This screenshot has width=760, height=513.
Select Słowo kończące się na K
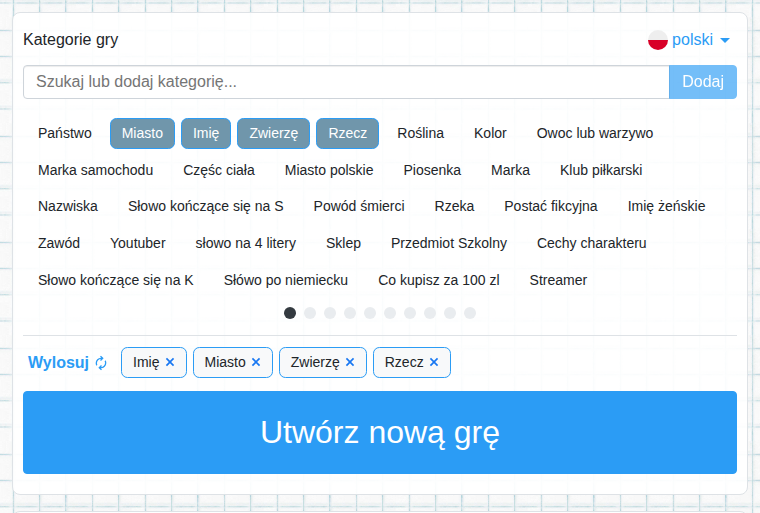click(x=116, y=280)
